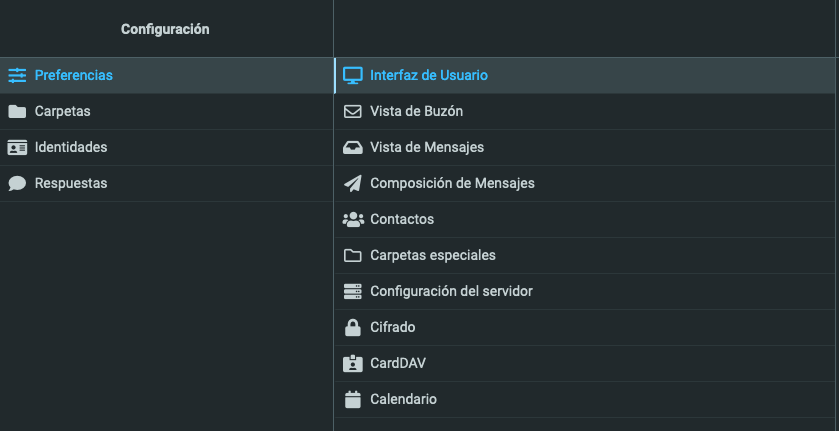Click the Preferencias sliders icon

point(17,75)
